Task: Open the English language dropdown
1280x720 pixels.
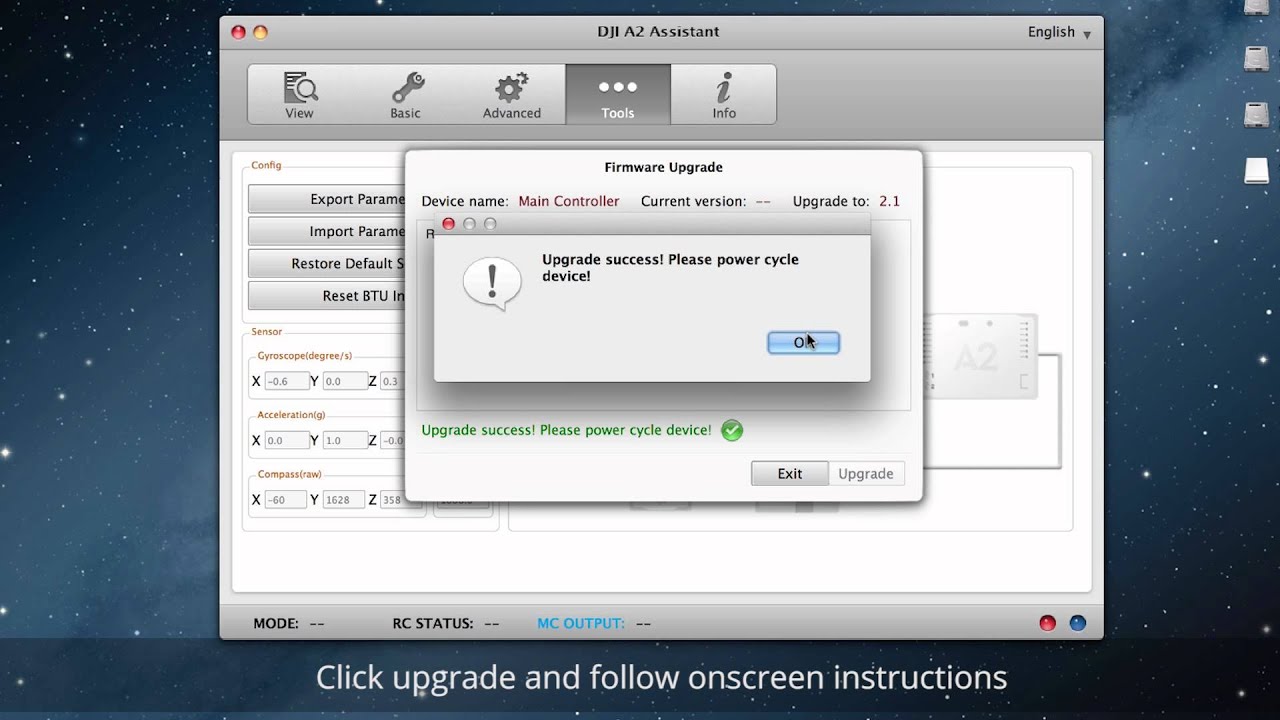Action: (x=1059, y=32)
